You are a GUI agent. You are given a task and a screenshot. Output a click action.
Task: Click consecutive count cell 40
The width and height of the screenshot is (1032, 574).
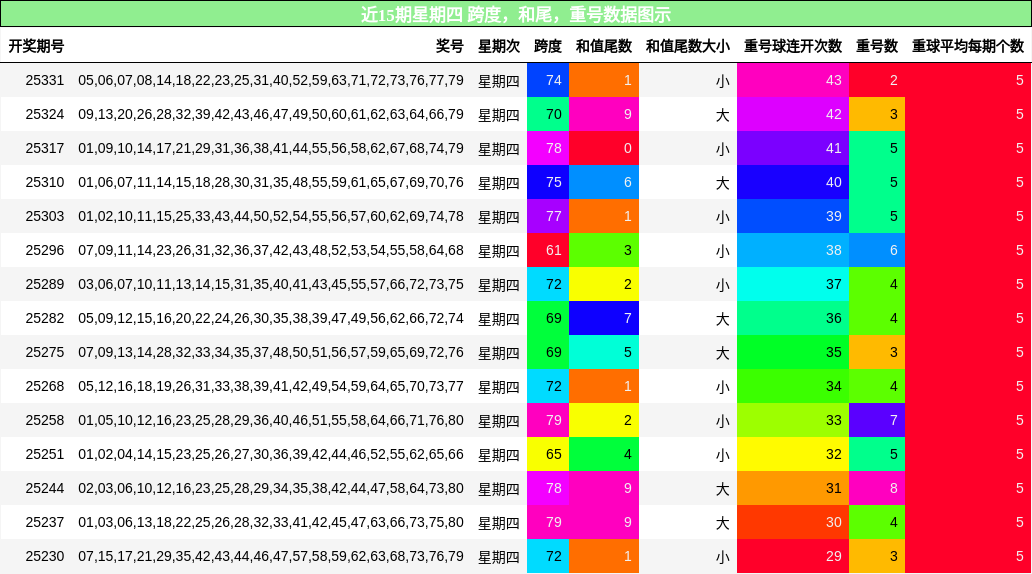(x=793, y=182)
